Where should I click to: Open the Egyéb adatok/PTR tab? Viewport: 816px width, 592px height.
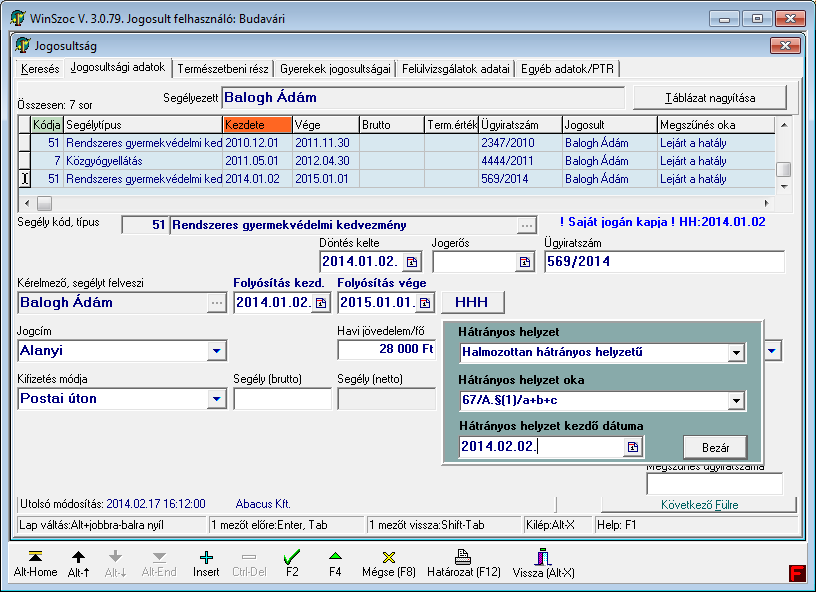(x=567, y=69)
